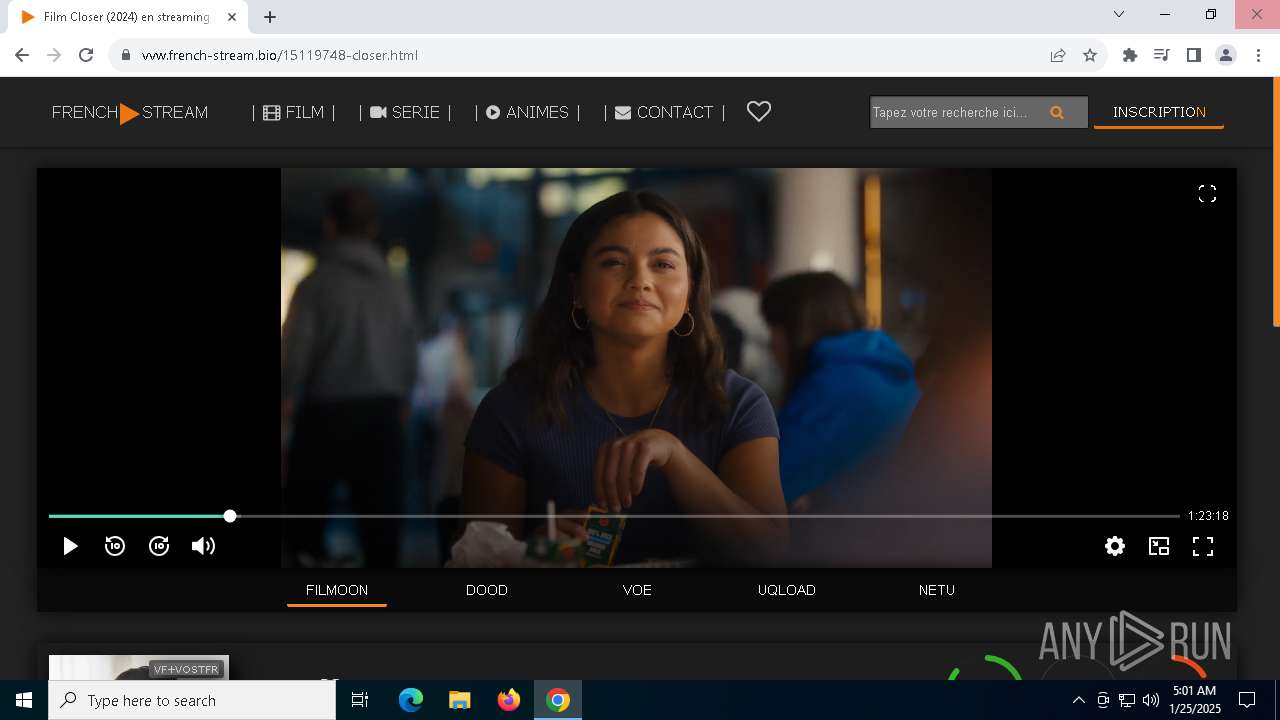Open the SERIE menu
1280x720 pixels.
click(x=405, y=112)
